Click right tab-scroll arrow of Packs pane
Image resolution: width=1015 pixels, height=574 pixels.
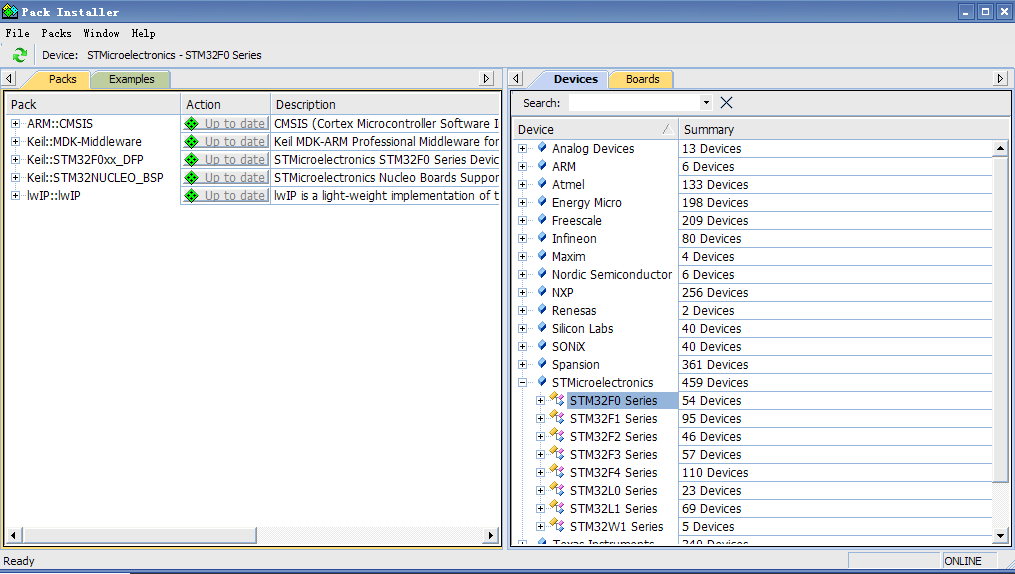(x=486, y=78)
